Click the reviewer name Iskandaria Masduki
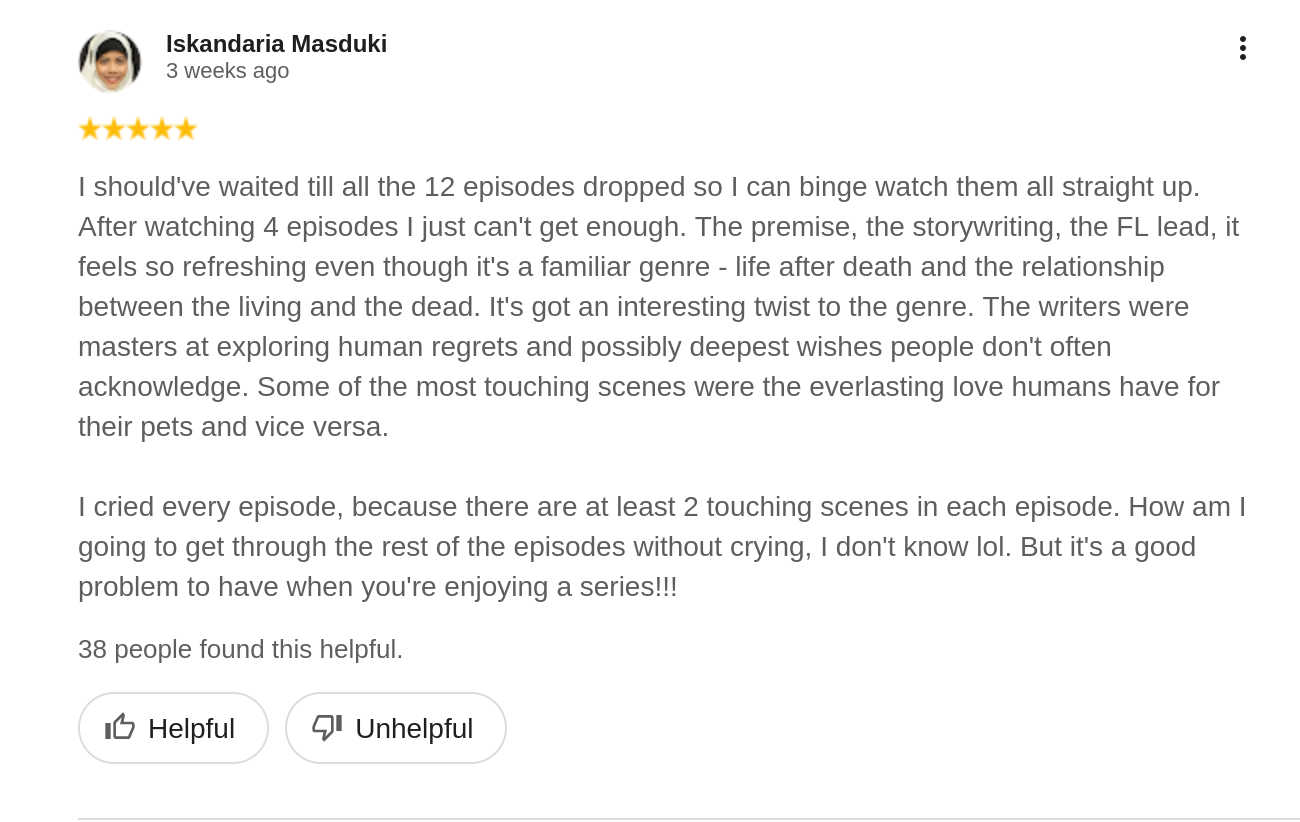Image resolution: width=1300 pixels, height=822 pixels. click(276, 44)
